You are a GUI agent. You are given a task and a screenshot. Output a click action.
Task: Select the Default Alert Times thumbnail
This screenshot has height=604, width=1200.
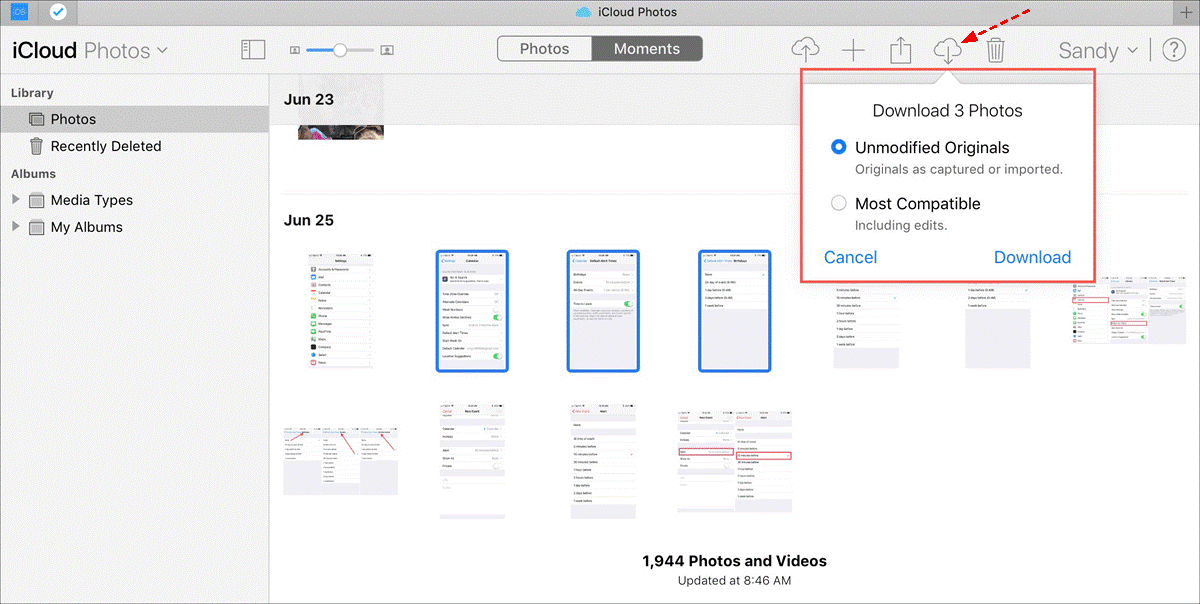(x=603, y=311)
